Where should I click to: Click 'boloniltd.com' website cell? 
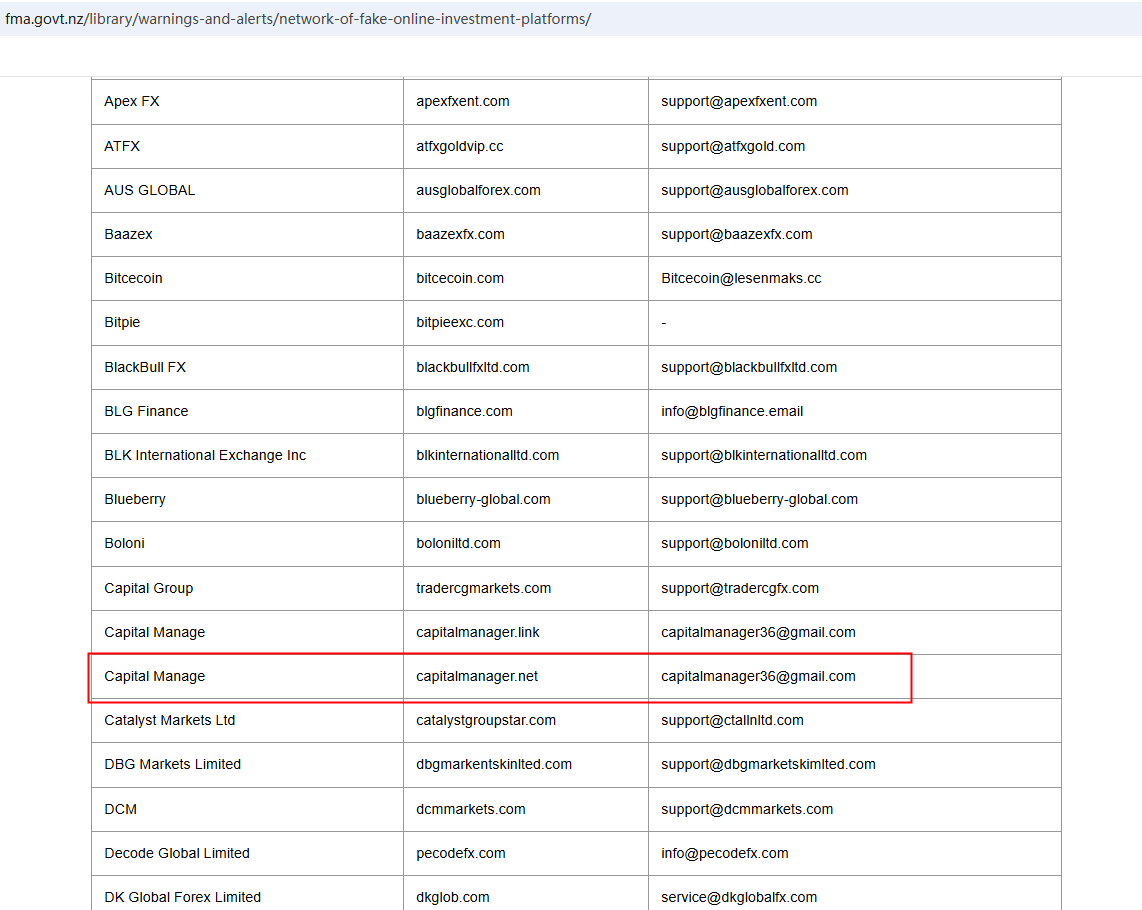coord(526,544)
